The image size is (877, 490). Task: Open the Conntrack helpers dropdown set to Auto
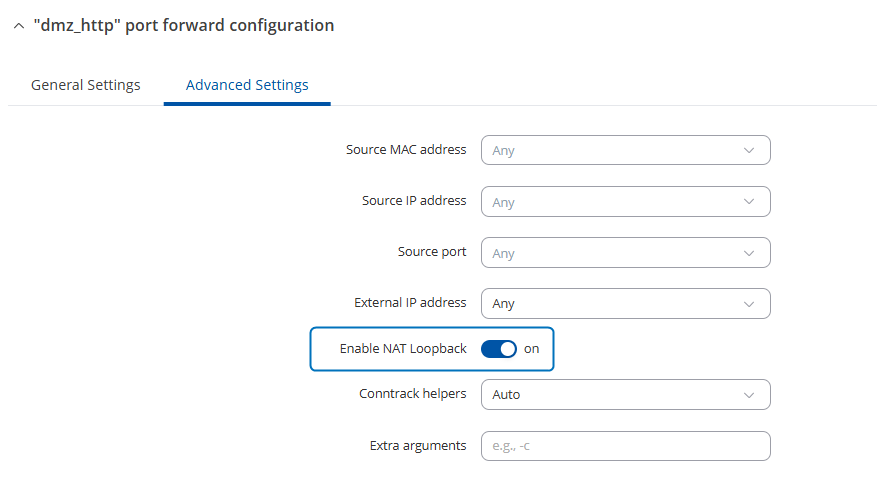click(610, 394)
